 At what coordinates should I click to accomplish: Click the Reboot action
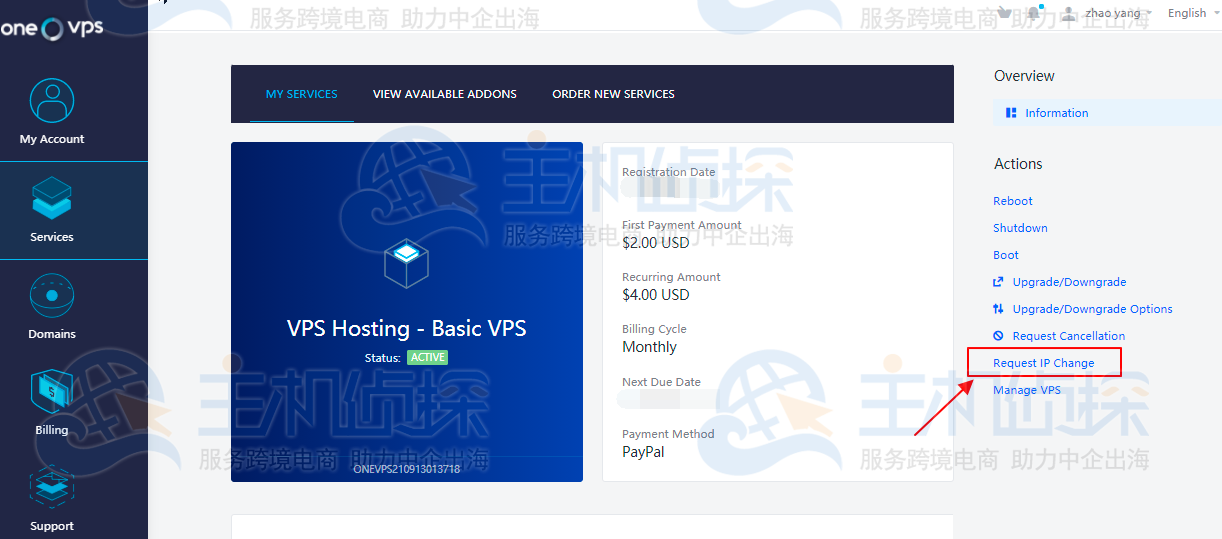tap(1013, 201)
